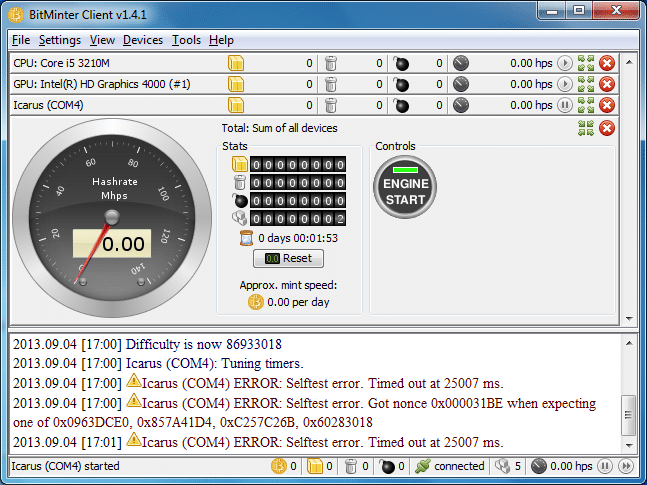Screen dimensions: 647x485
Task: Click rejected trash icon in CPU row
Action: coord(331,63)
